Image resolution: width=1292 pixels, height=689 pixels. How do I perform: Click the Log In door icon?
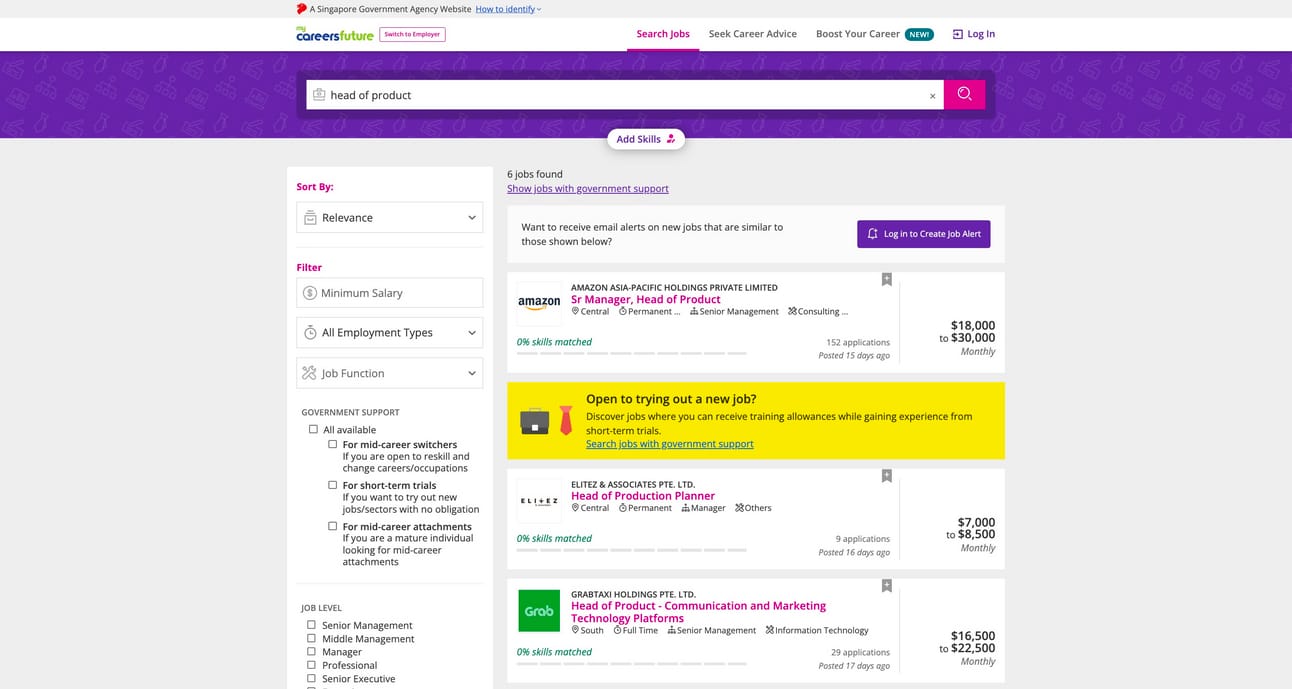coord(957,34)
